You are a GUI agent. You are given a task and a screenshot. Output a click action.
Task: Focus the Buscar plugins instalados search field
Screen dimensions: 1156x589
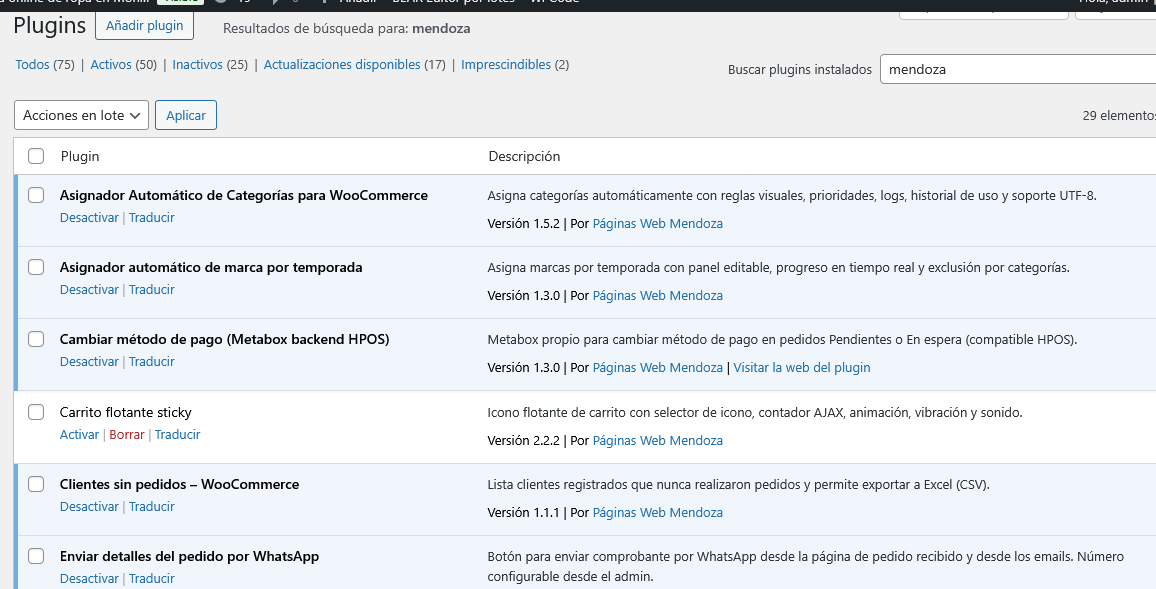pos(1017,69)
